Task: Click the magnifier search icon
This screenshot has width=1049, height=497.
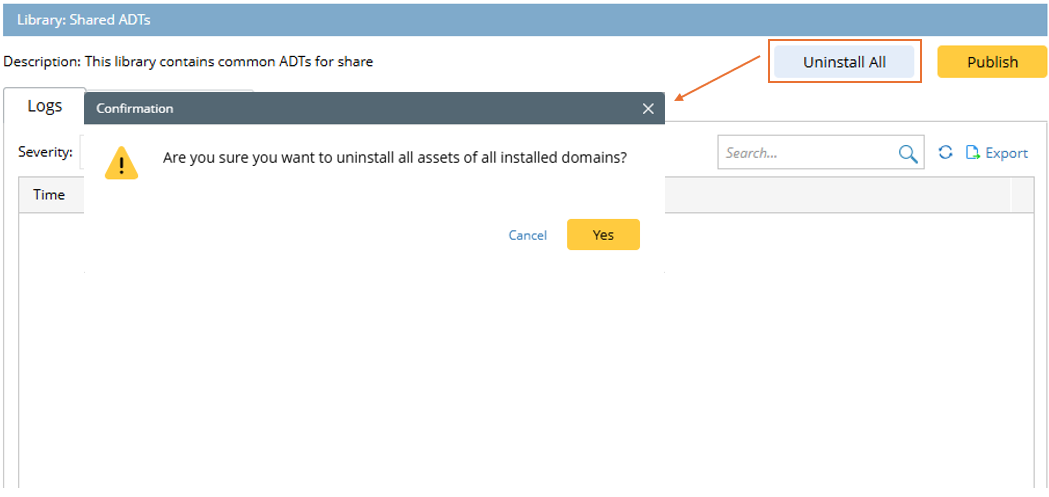Action: (907, 153)
